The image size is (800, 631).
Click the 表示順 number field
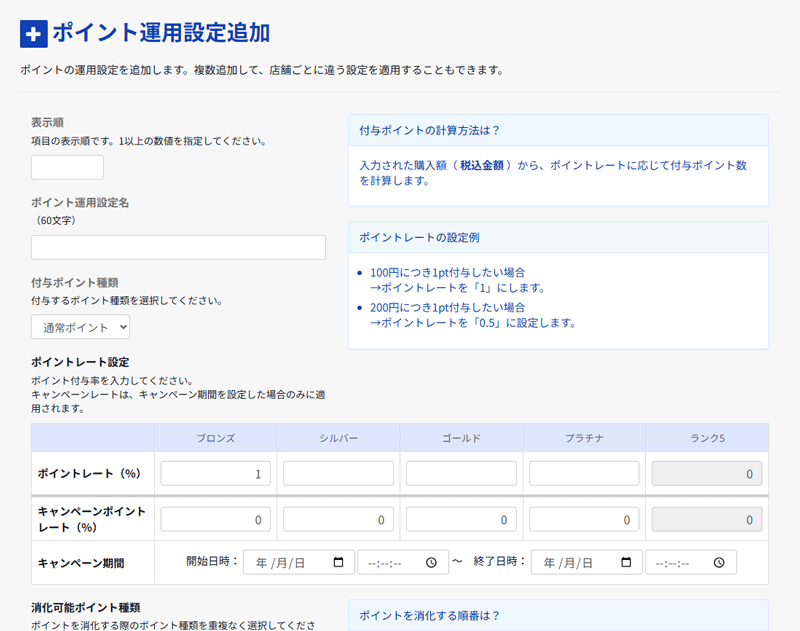67,167
